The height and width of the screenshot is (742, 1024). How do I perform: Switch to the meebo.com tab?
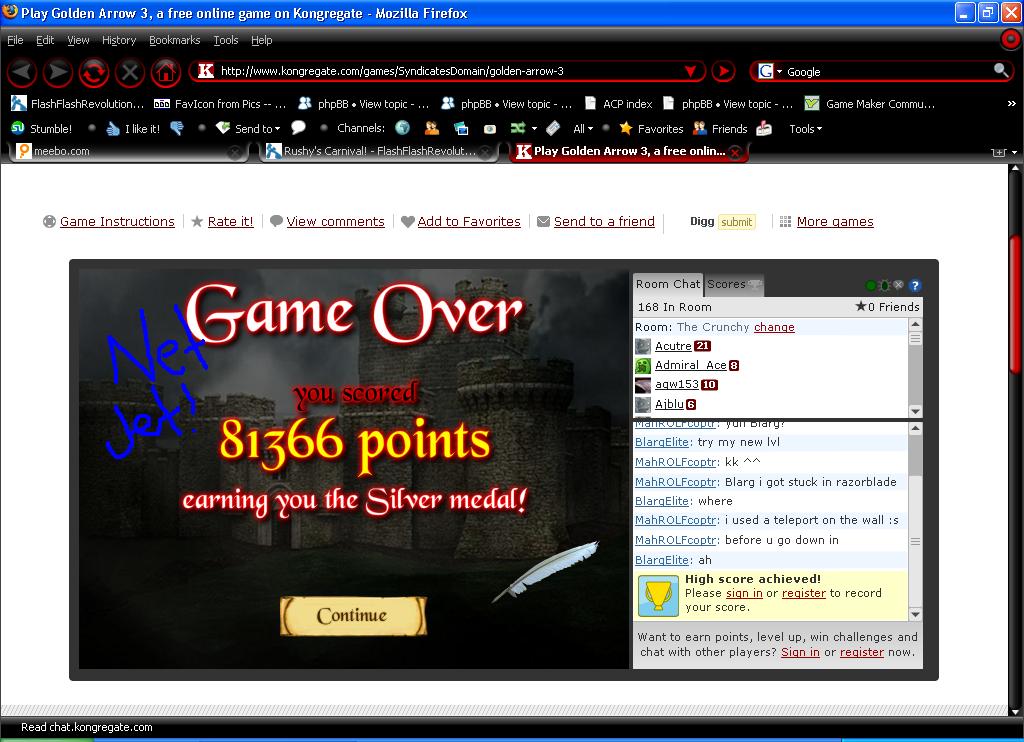129,152
